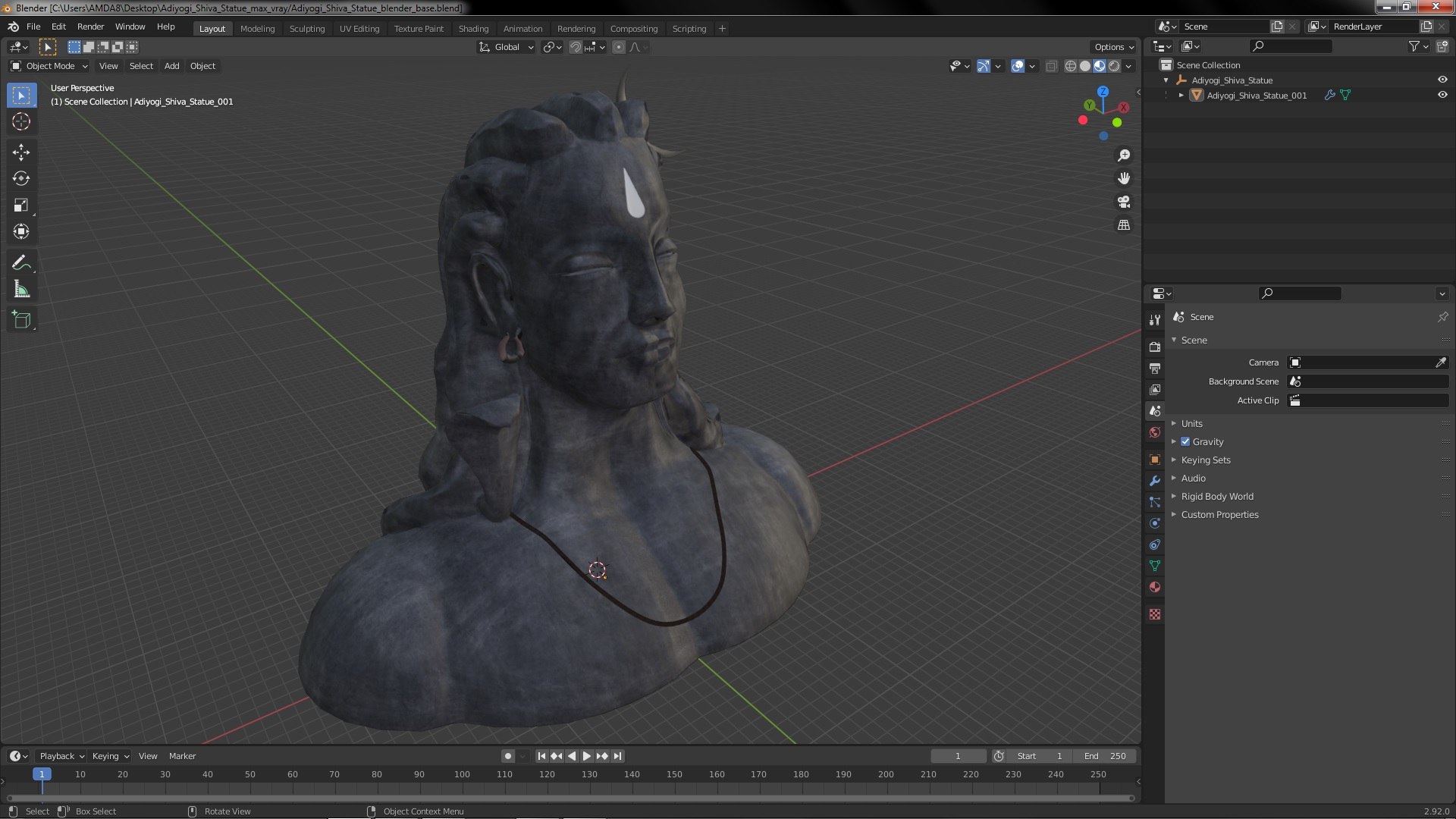The height and width of the screenshot is (819, 1456).
Task: Switch to the Shading workspace tab
Action: [x=473, y=29]
